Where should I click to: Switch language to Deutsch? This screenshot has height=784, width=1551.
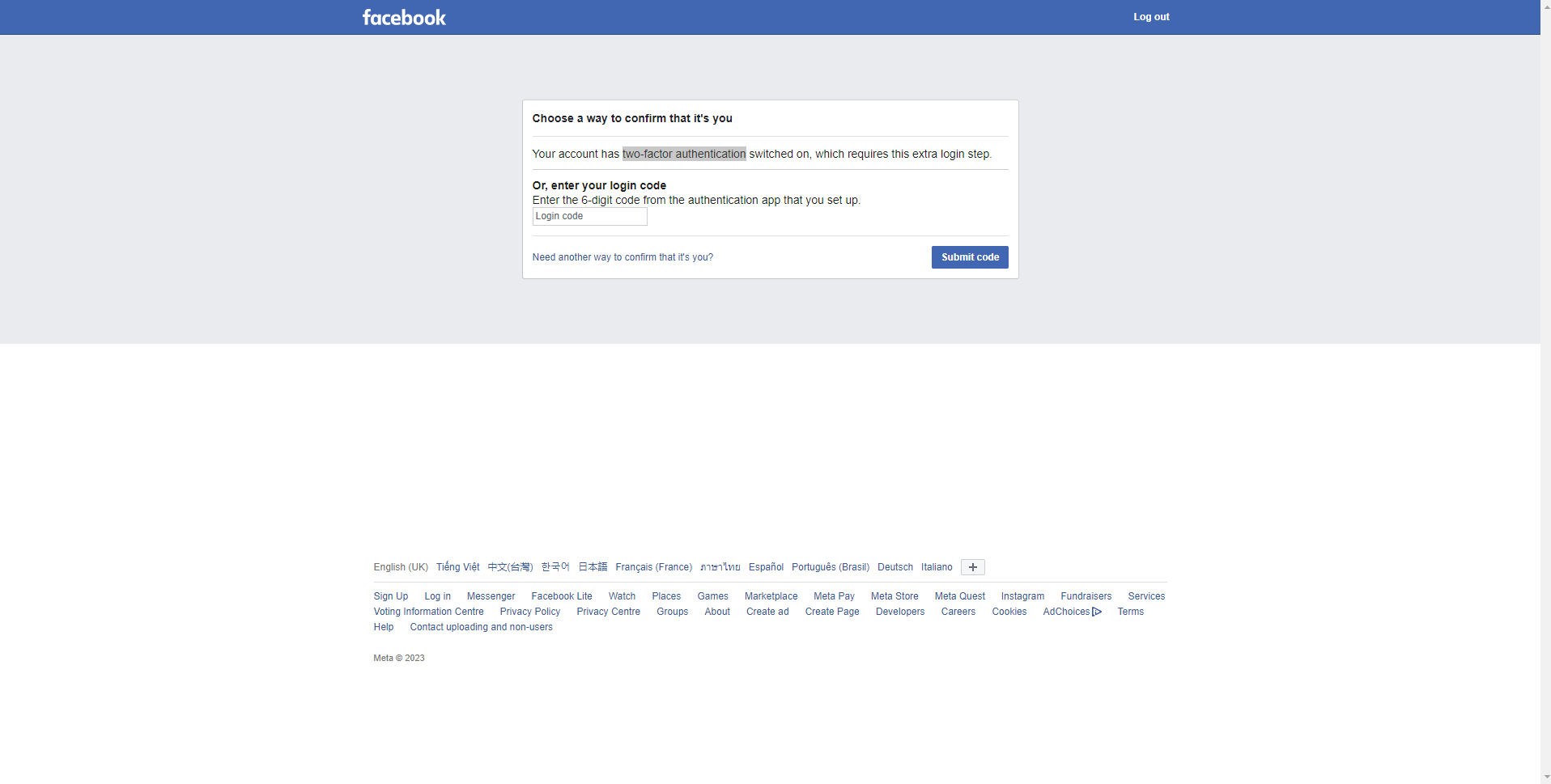click(895, 567)
